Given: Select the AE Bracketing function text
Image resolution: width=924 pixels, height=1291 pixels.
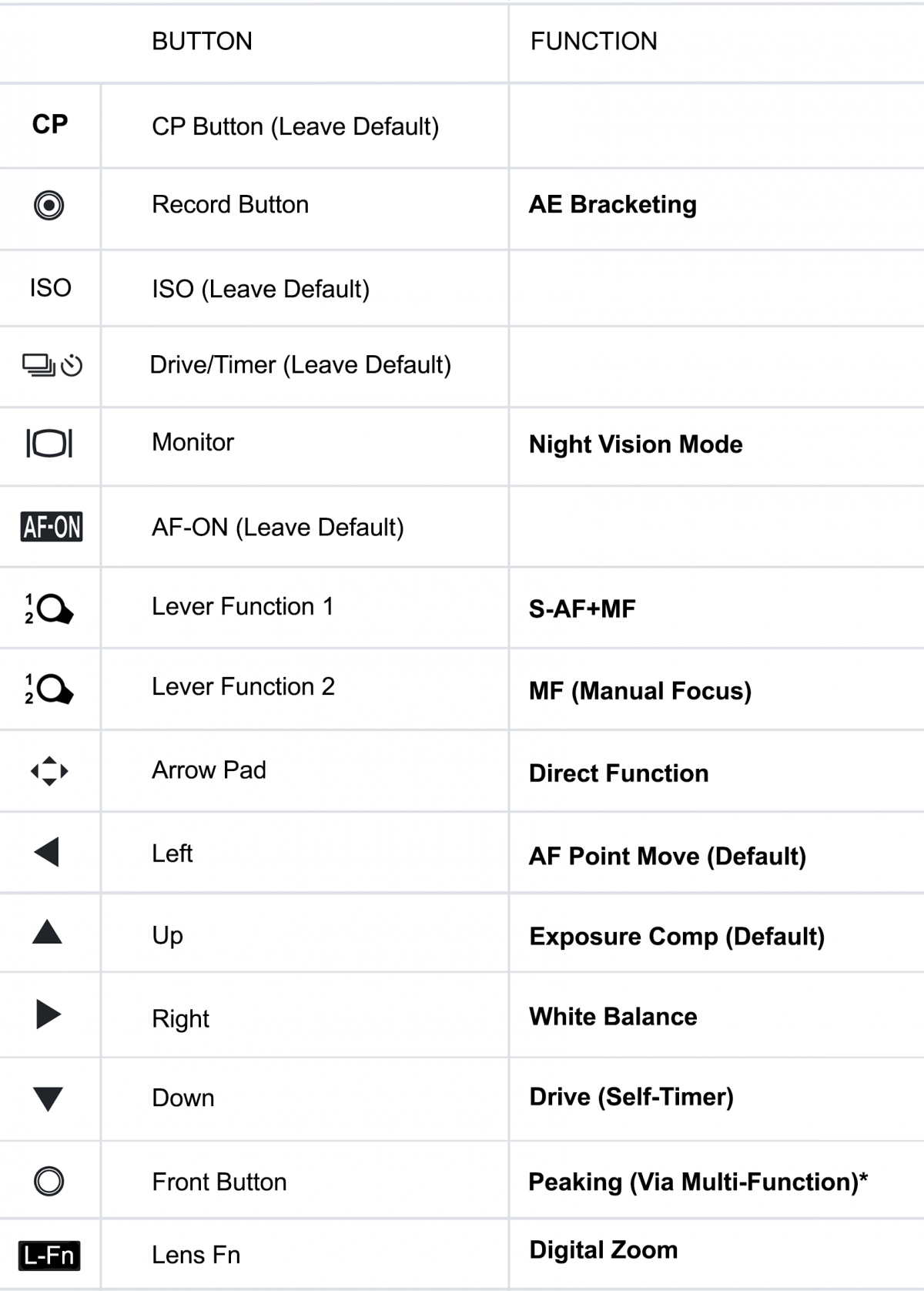Looking at the screenshot, I should point(612,205).
